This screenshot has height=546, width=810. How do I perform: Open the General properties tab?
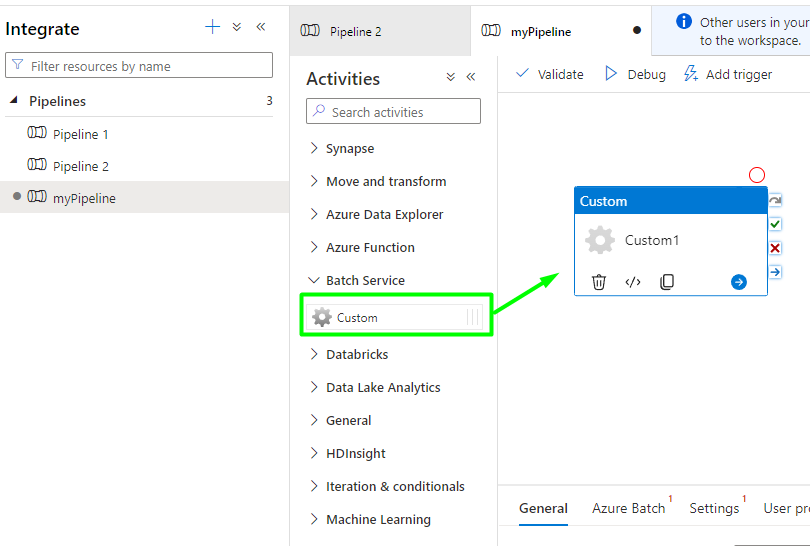(x=543, y=508)
